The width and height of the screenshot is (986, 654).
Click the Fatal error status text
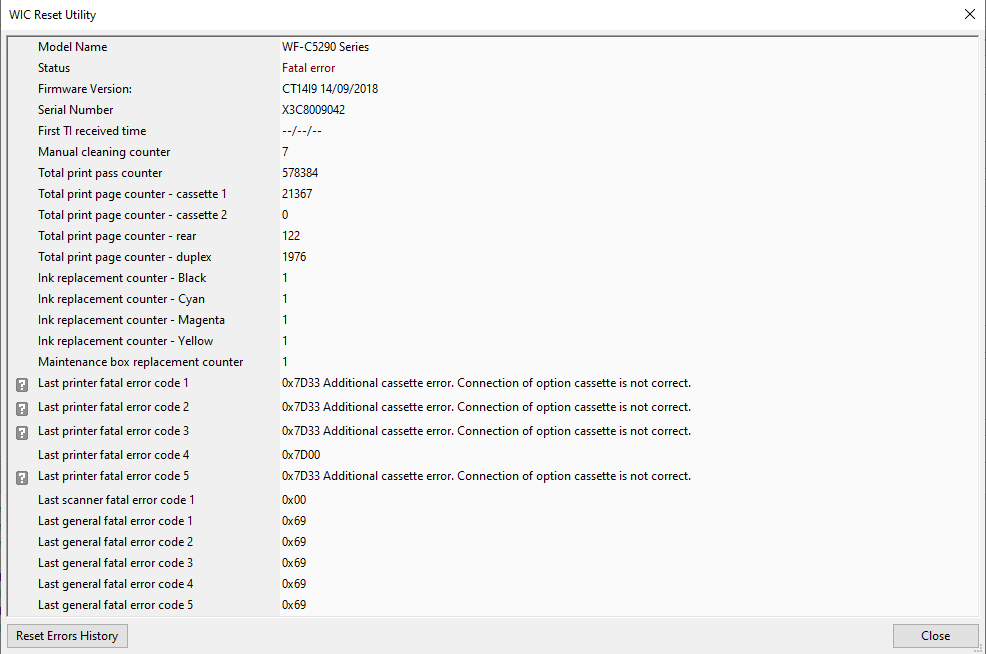pyautogui.click(x=309, y=68)
